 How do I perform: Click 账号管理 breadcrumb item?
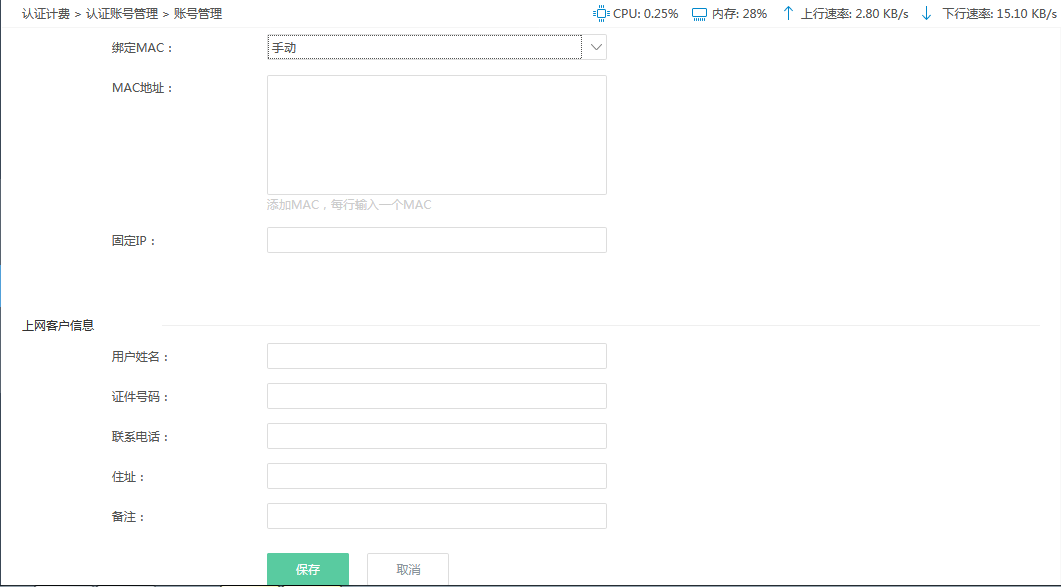[x=198, y=14]
